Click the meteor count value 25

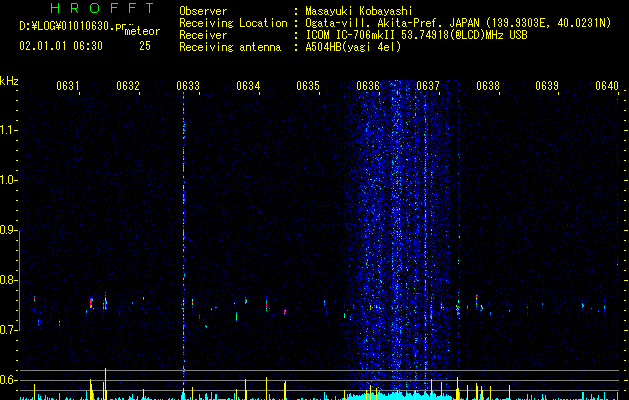click(x=145, y=46)
